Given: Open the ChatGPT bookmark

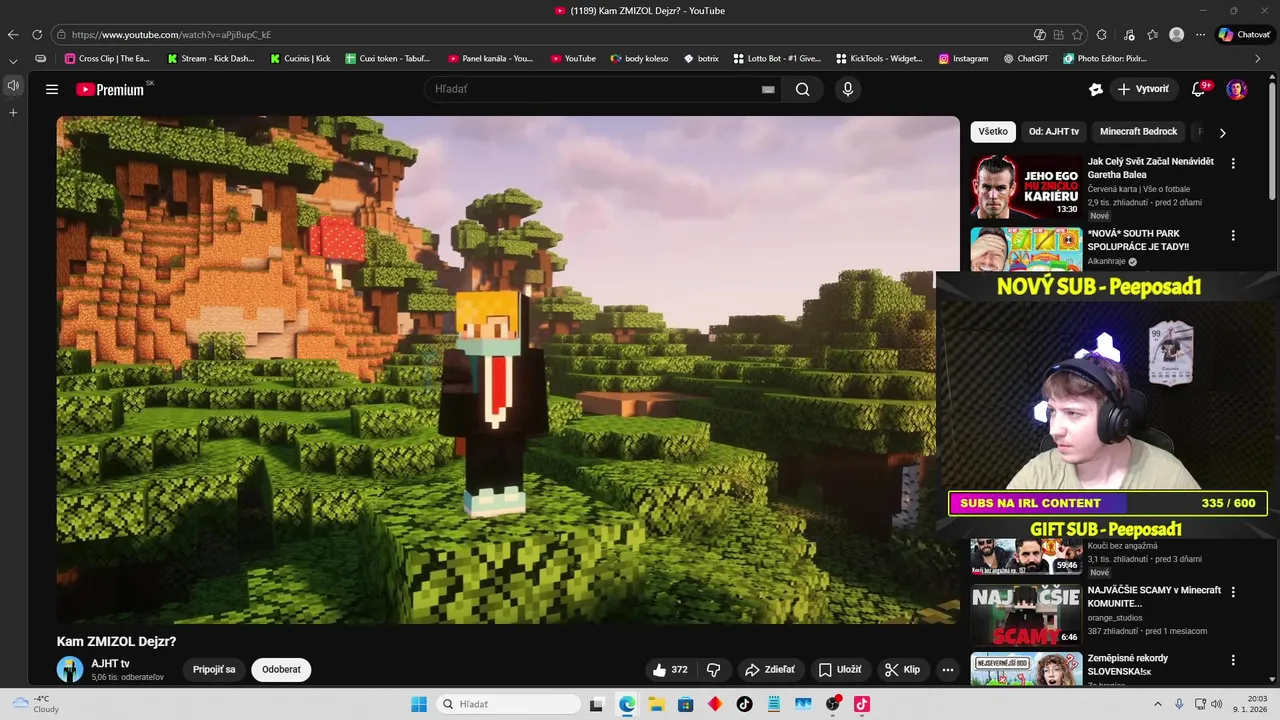Looking at the screenshot, I should point(1026,59).
